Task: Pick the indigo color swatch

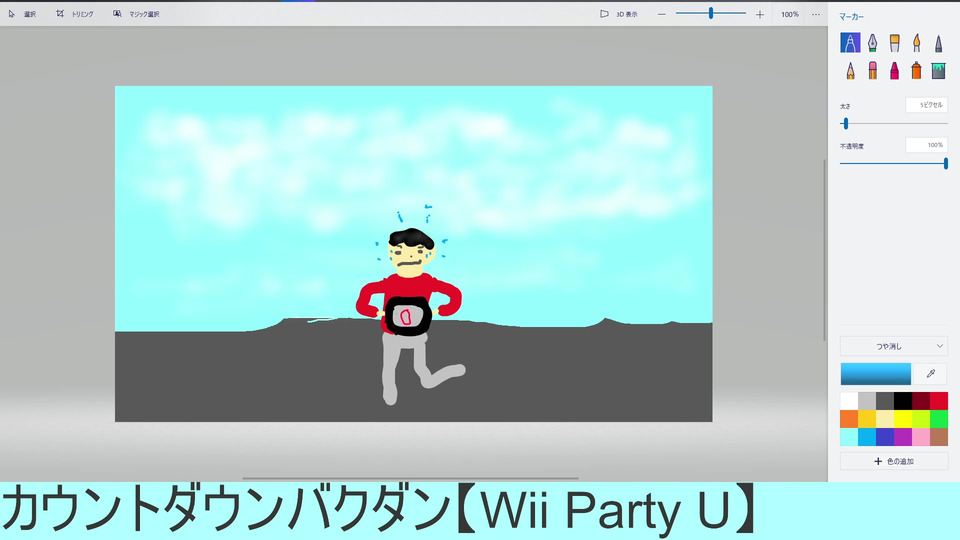Action: click(x=885, y=437)
